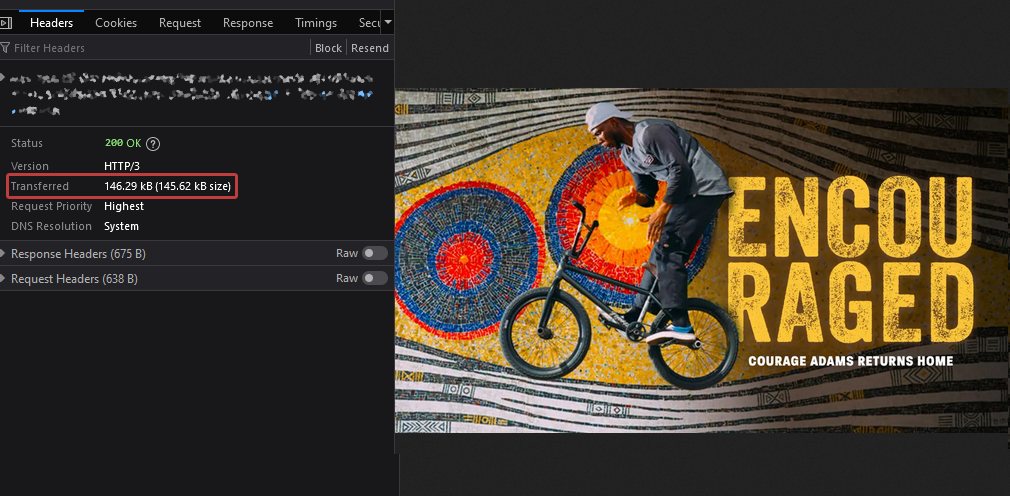
Task: Expand Request Headers (638 B) section
Action: coord(74,279)
